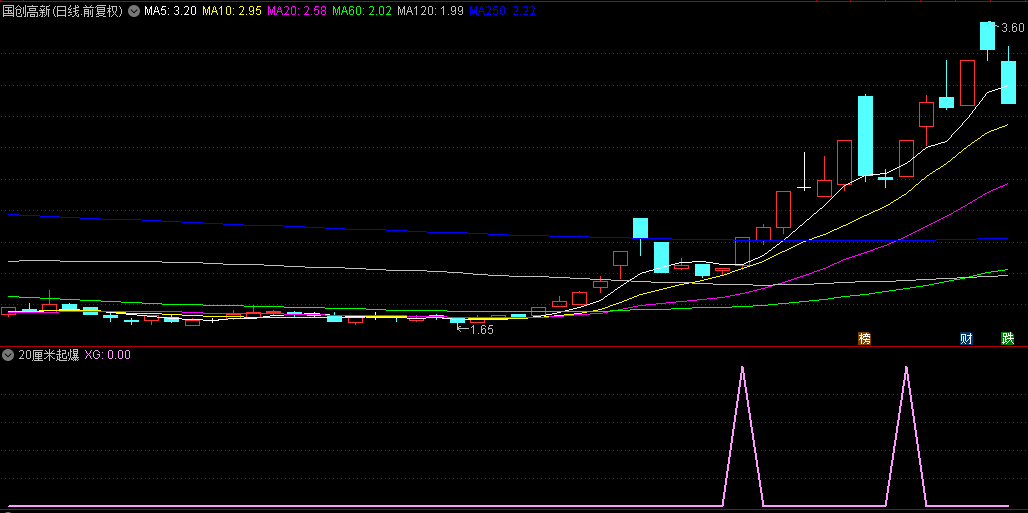Click the first XG signal spike peak
1028x513 pixels.
click(742, 367)
